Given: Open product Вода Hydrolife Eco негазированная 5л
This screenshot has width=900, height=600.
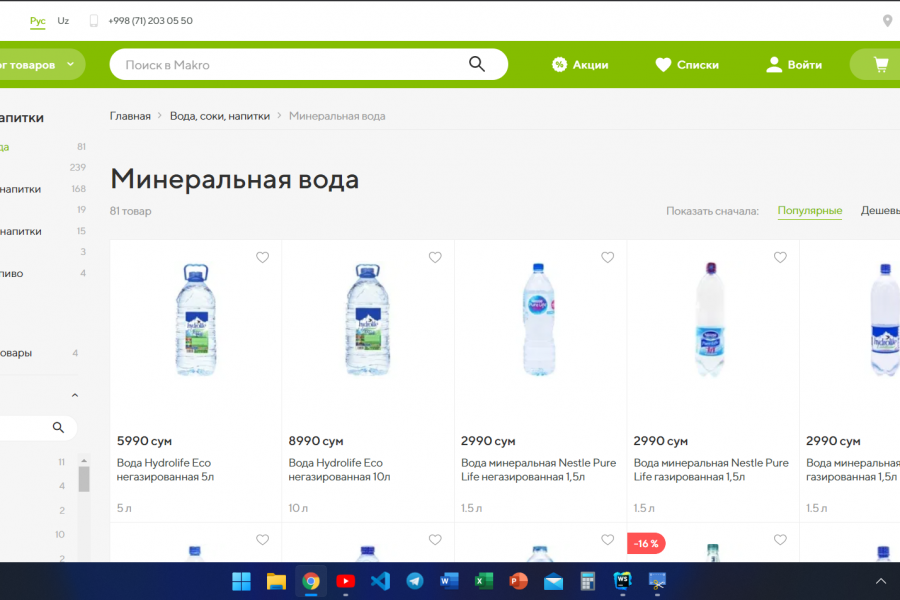Looking at the screenshot, I should pyautogui.click(x=165, y=470).
